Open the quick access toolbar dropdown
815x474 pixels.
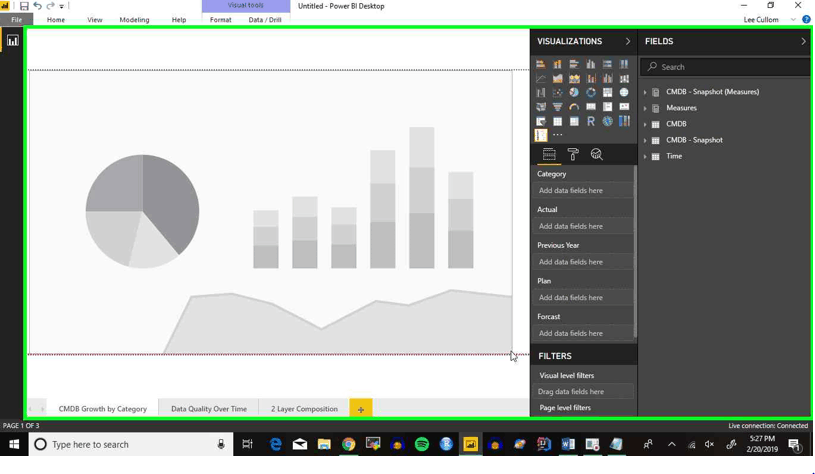pos(61,7)
